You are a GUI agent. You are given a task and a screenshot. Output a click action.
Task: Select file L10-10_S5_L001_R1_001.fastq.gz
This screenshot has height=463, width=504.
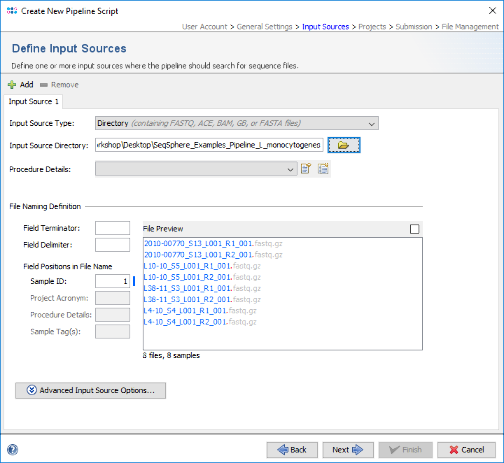[x=202, y=266]
